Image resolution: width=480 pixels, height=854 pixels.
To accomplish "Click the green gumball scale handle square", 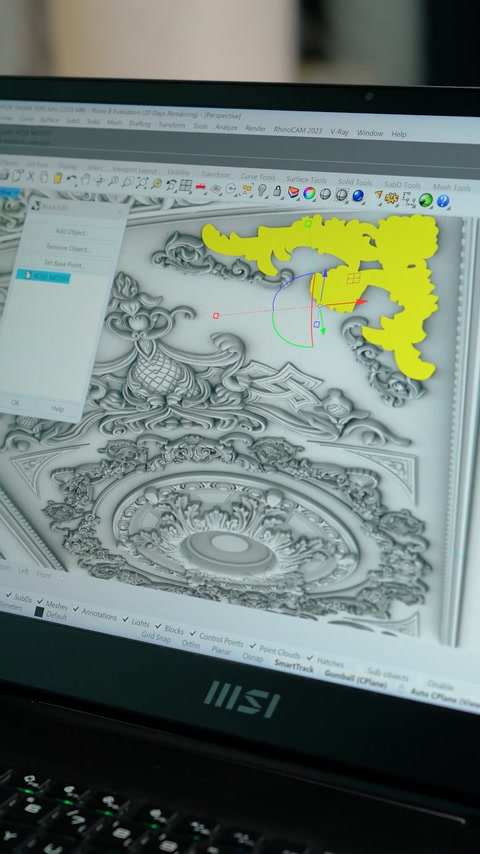I will click(x=308, y=223).
